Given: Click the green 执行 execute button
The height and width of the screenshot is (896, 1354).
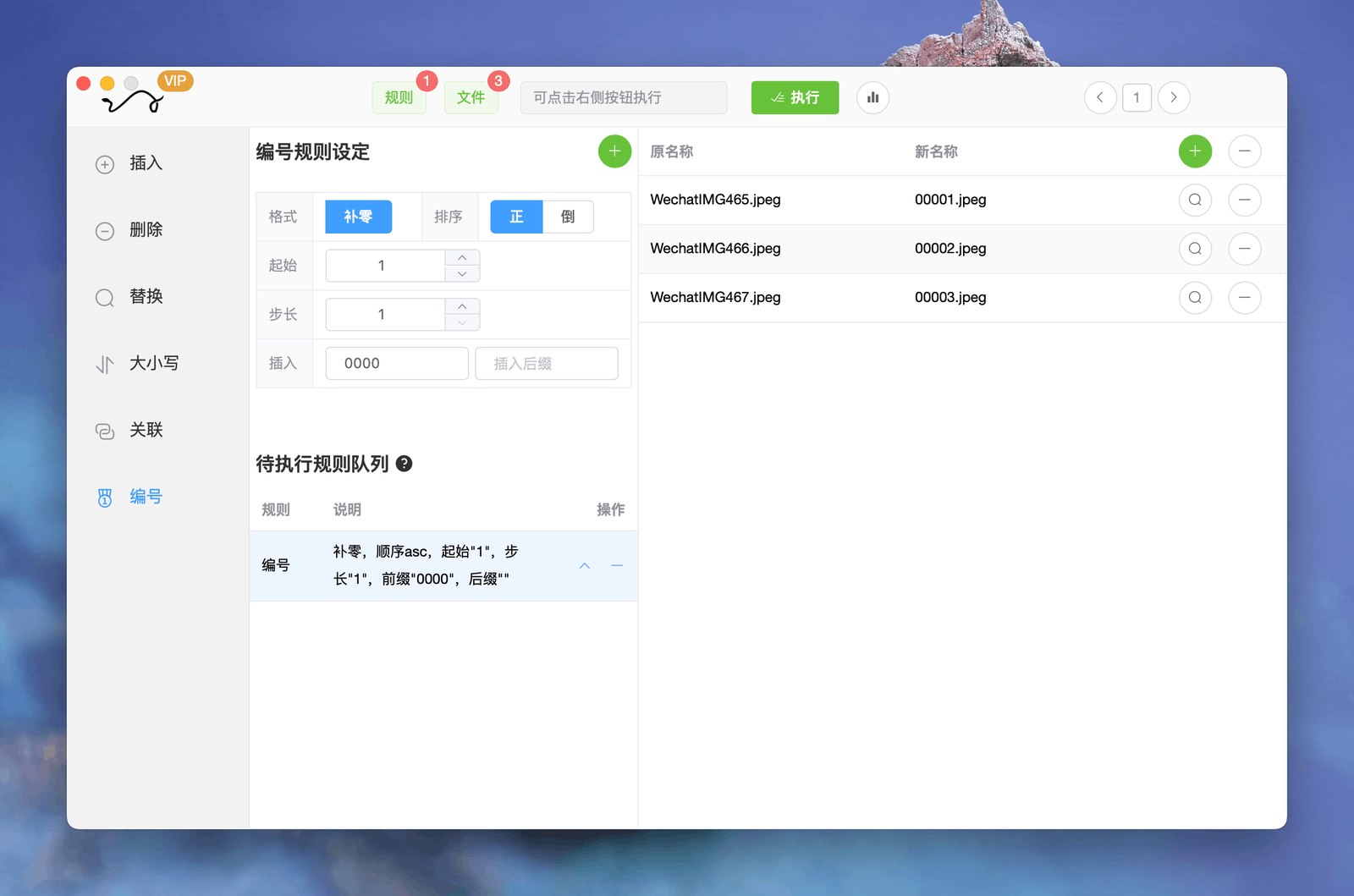Looking at the screenshot, I should pos(795,98).
